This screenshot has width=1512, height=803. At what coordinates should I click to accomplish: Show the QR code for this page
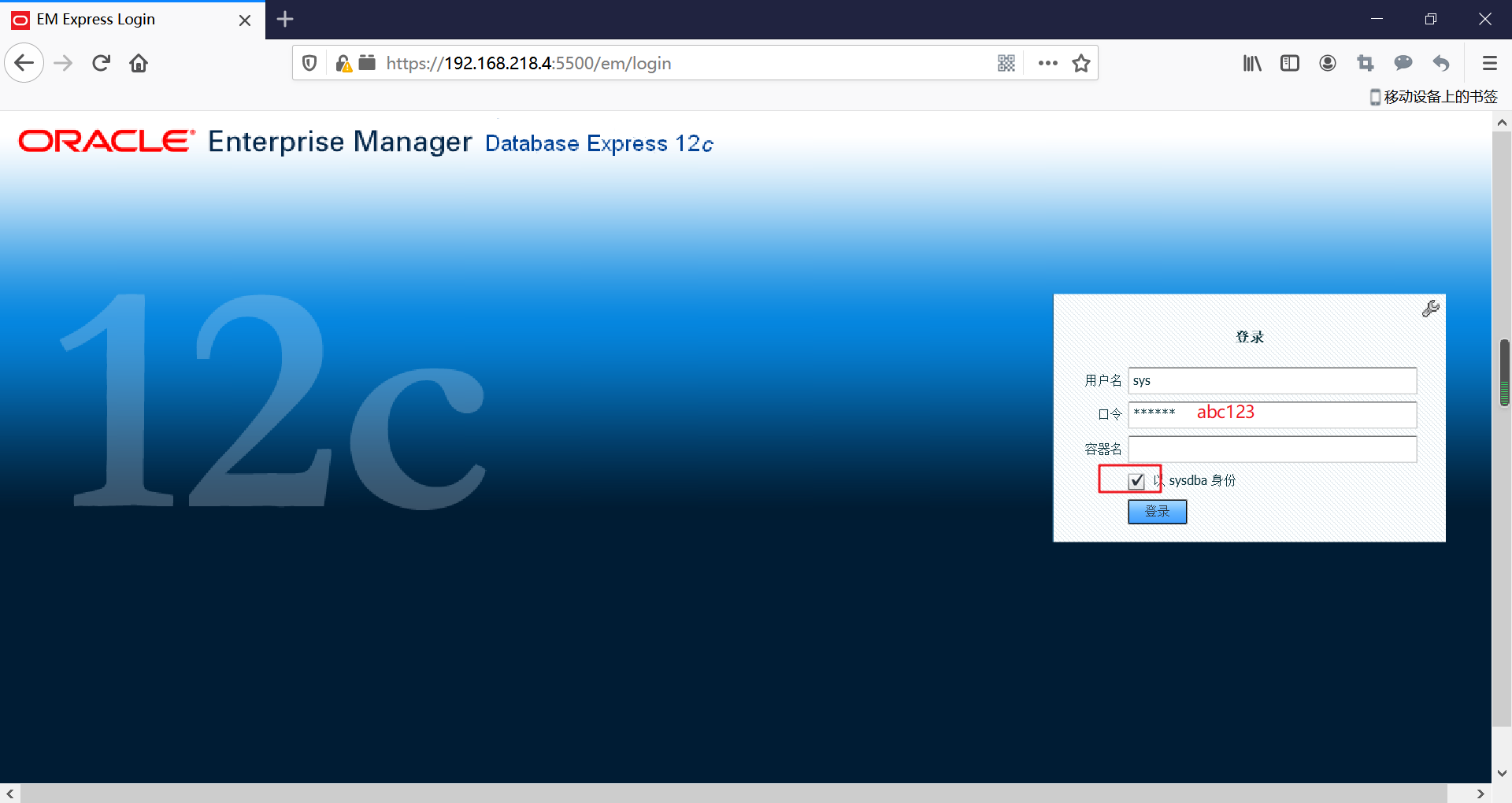pyautogui.click(x=1006, y=63)
